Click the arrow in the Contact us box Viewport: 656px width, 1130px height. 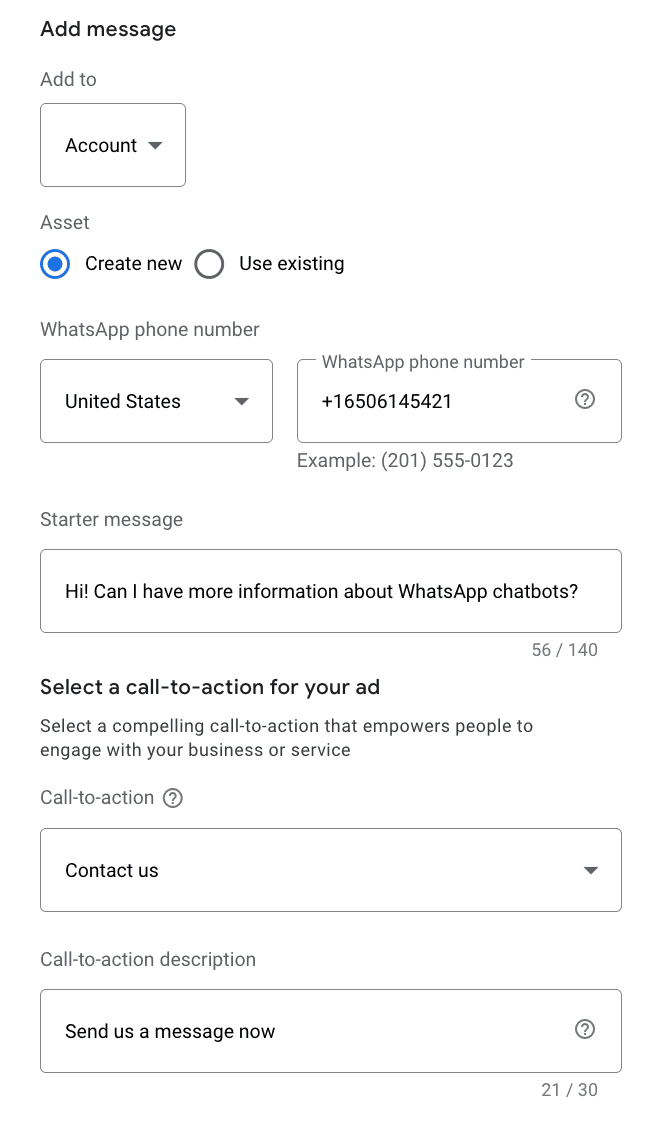coord(591,871)
